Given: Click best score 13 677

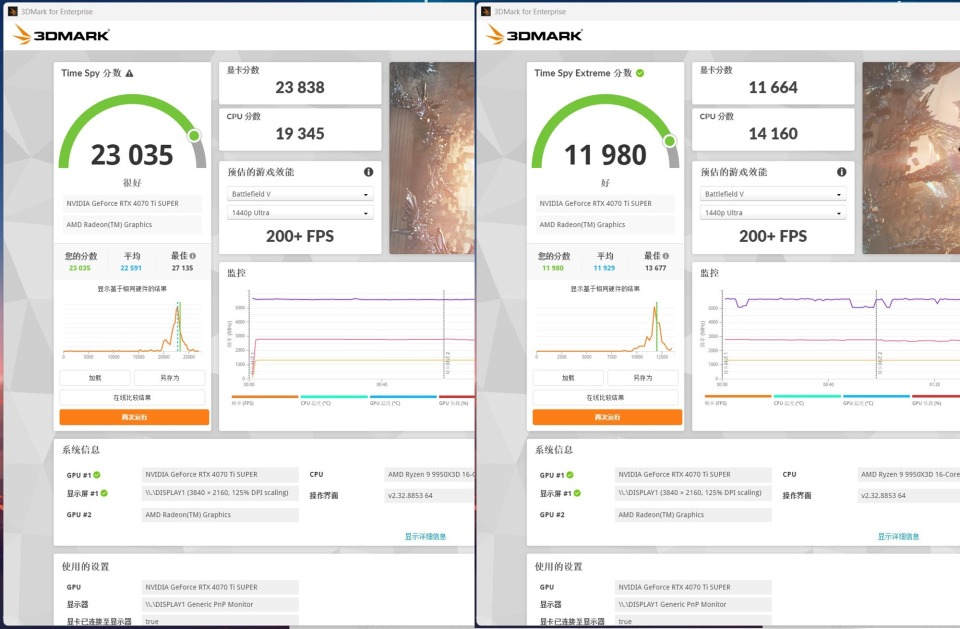Looking at the screenshot, I should tap(656, 268).
